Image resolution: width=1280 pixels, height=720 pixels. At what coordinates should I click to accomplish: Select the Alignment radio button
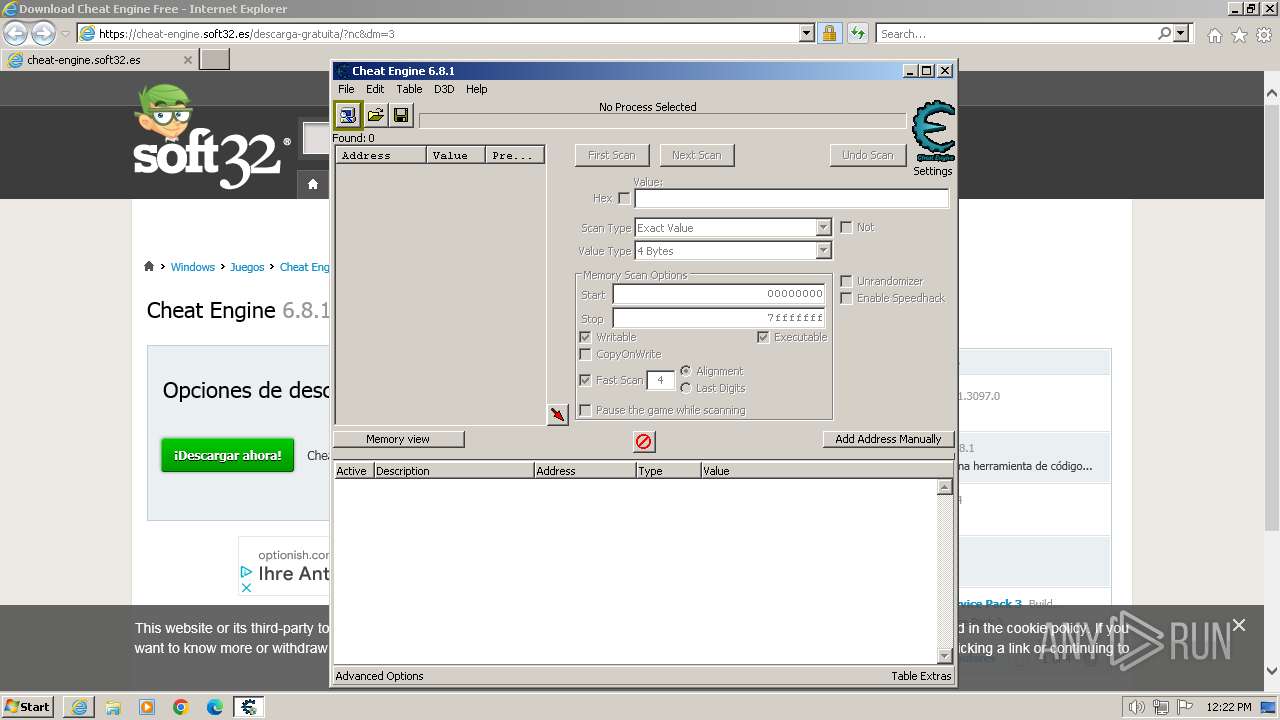point(686,371)
